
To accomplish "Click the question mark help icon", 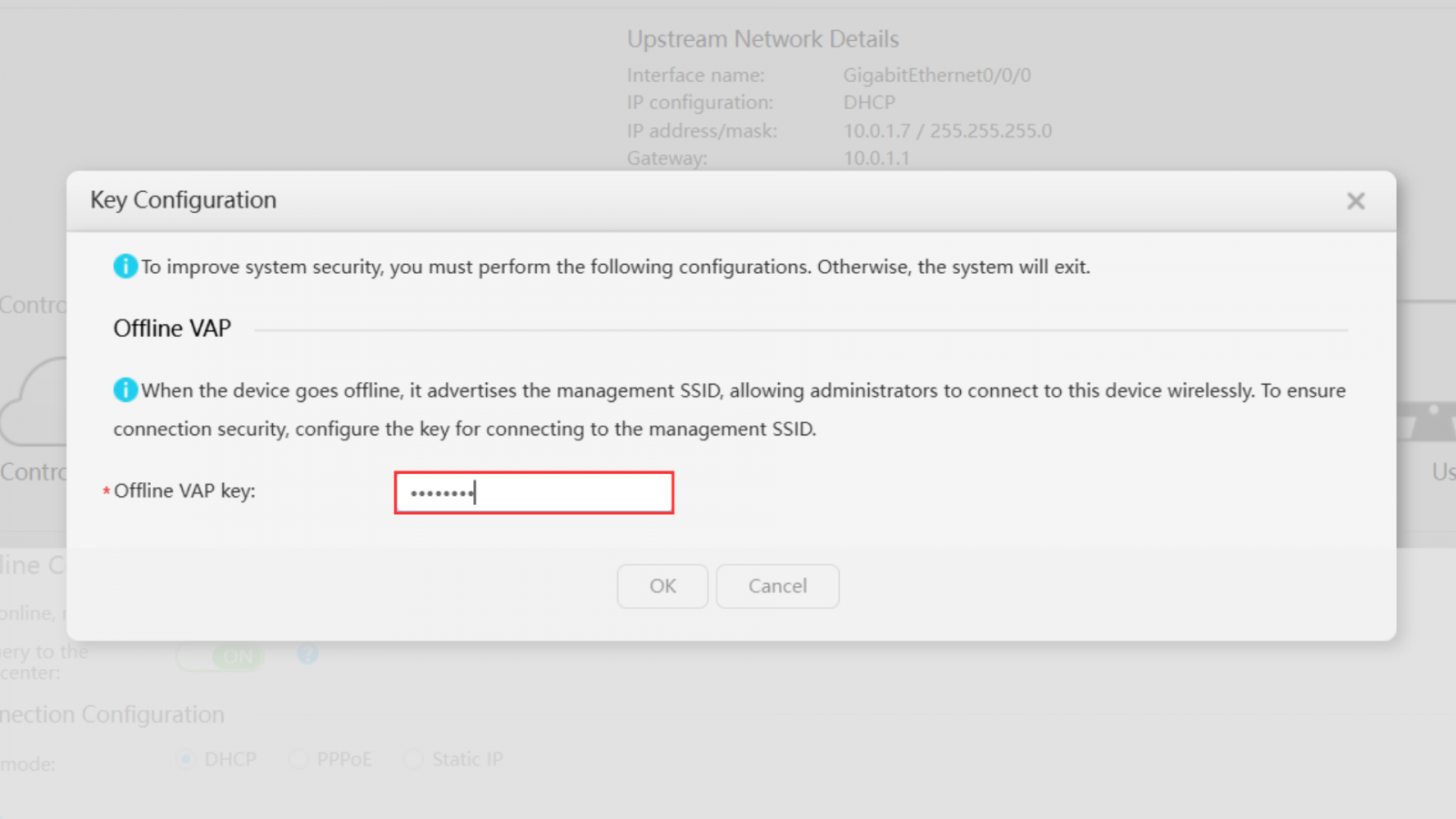I will coord(308,654).
